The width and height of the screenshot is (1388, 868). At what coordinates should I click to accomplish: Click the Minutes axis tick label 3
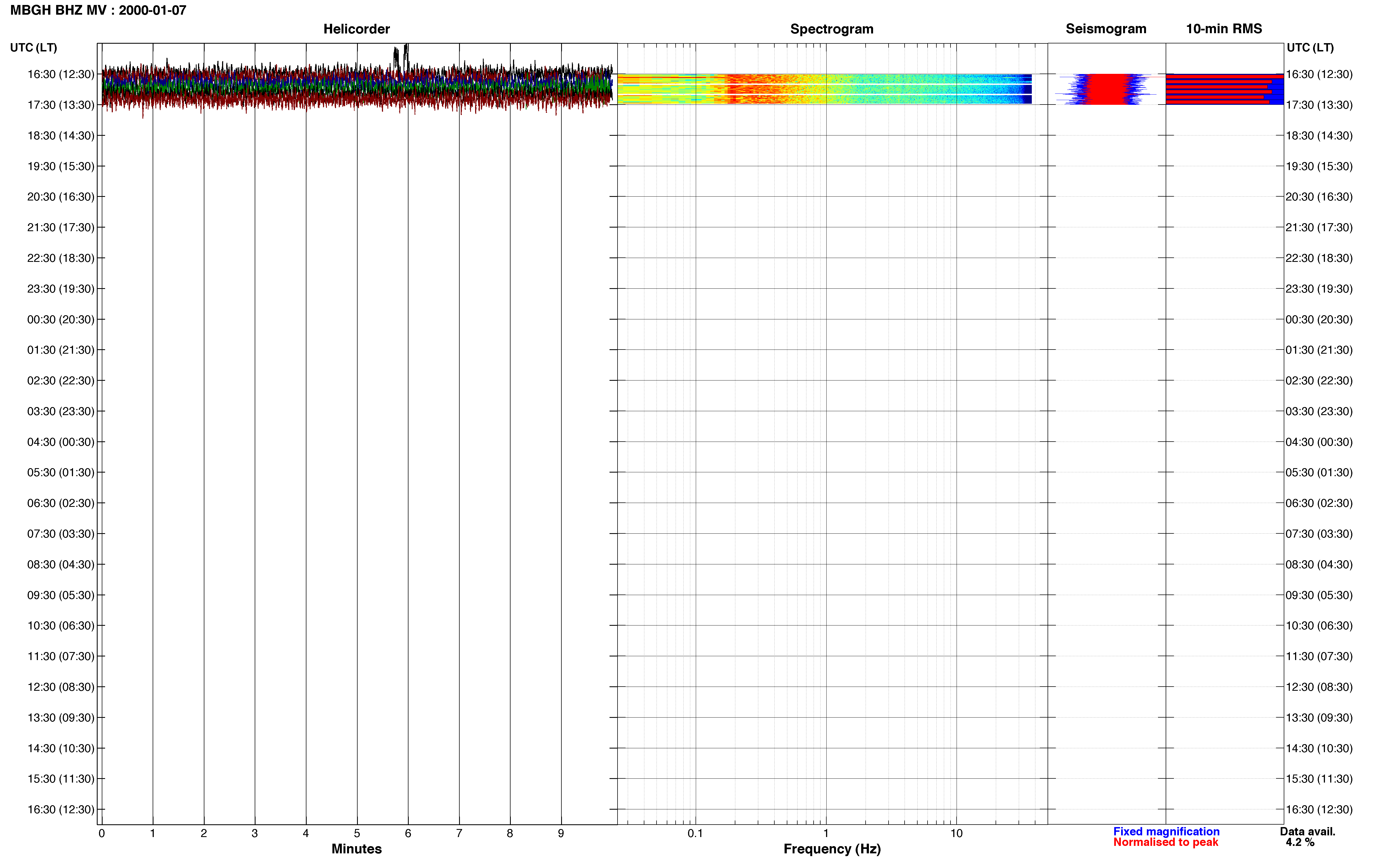(x=255, y=833)
